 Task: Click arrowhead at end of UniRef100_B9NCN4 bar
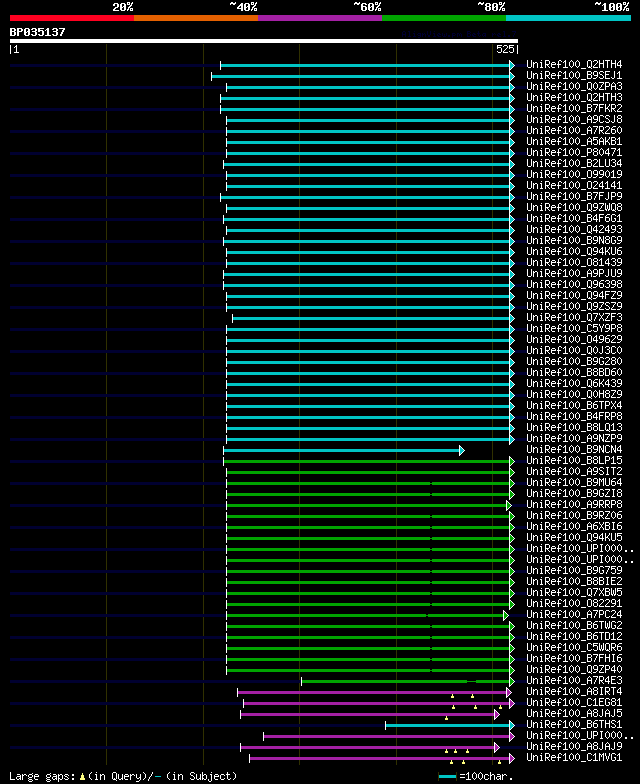tap(462, 450)
